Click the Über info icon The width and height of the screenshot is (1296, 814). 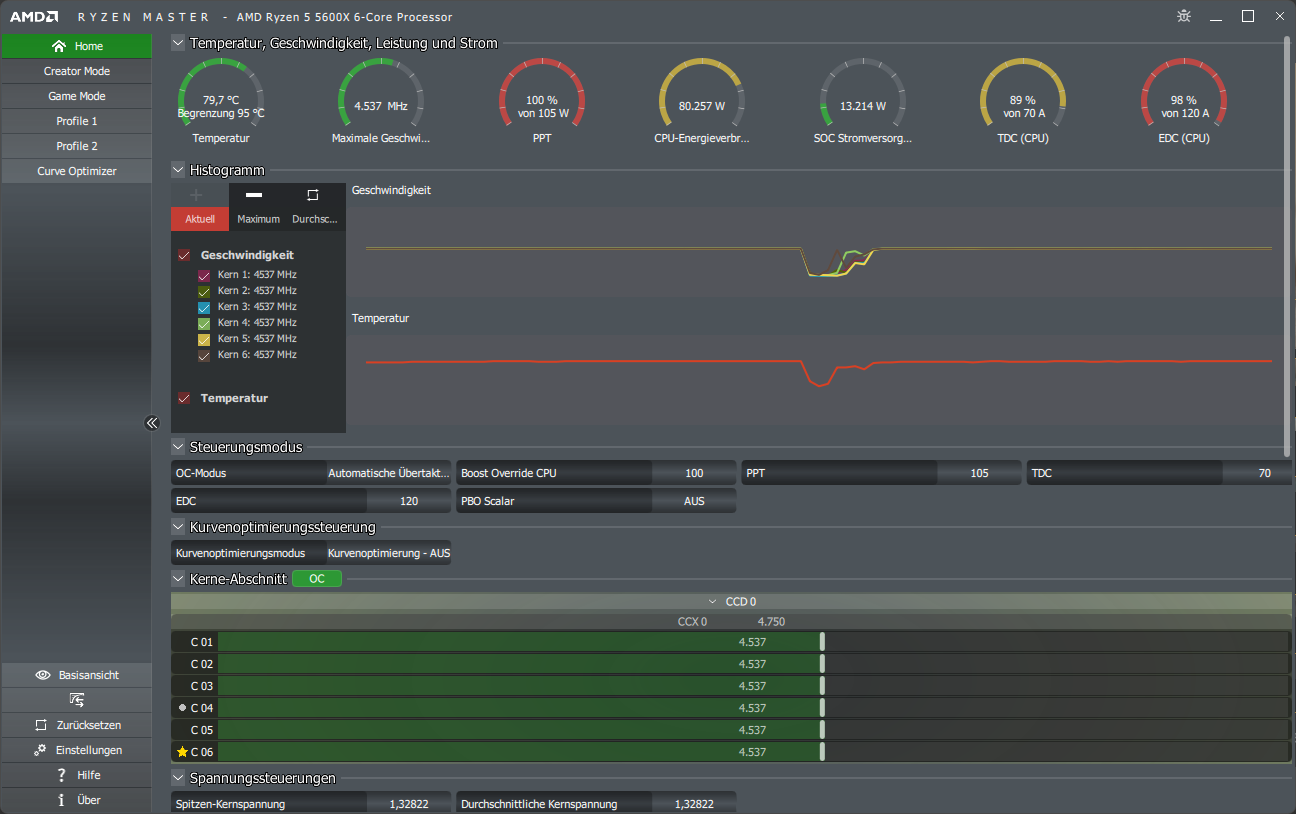[61, 800]
